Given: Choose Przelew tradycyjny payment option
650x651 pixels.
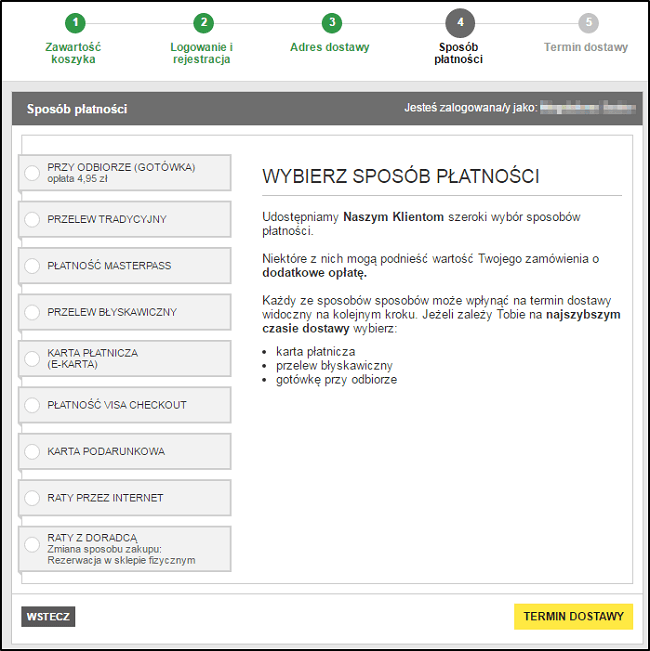Looking at the screenshot, I should click(32, 219).
